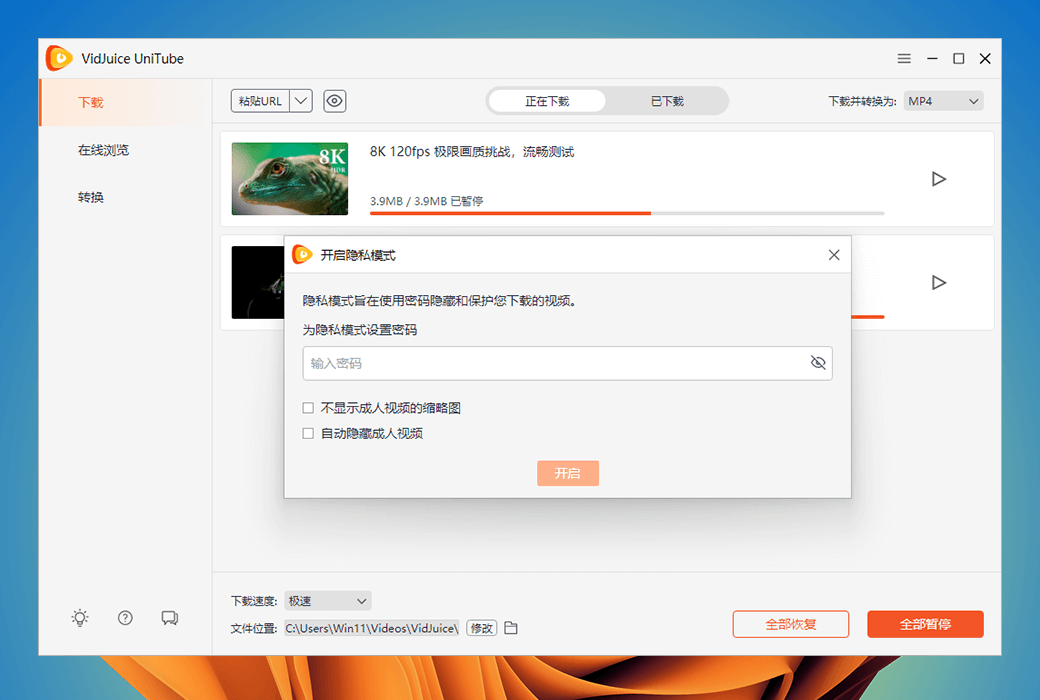The height and width of the screenshot is (700, 1040).
Task: Click the 修改 file location button
Action: click(482, 628)
